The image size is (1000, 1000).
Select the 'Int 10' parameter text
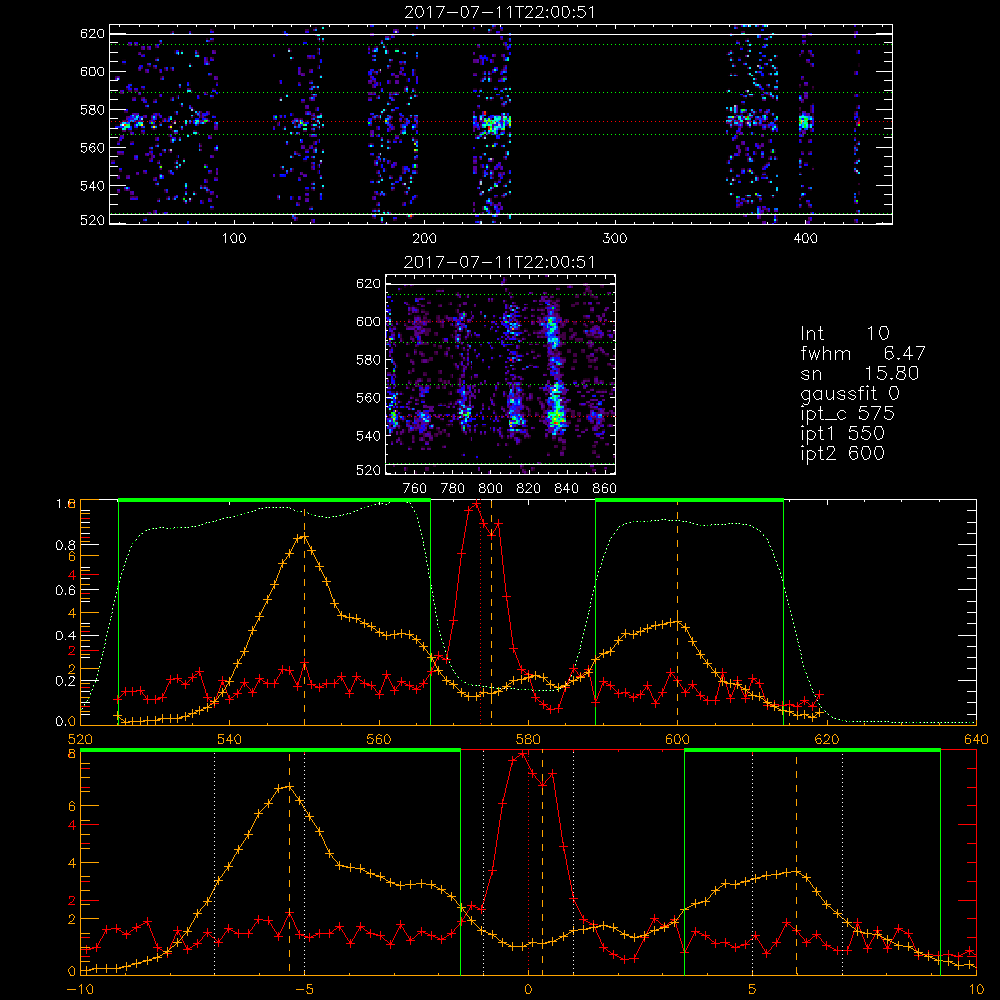(844, 333)
